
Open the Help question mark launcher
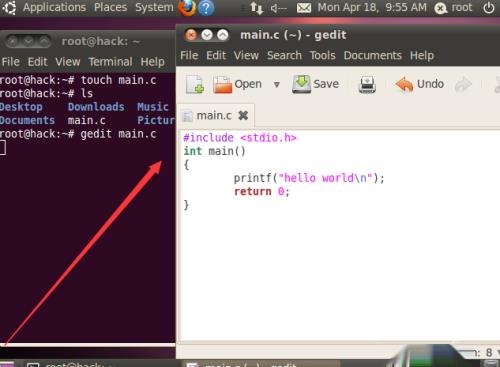point(206,8)
